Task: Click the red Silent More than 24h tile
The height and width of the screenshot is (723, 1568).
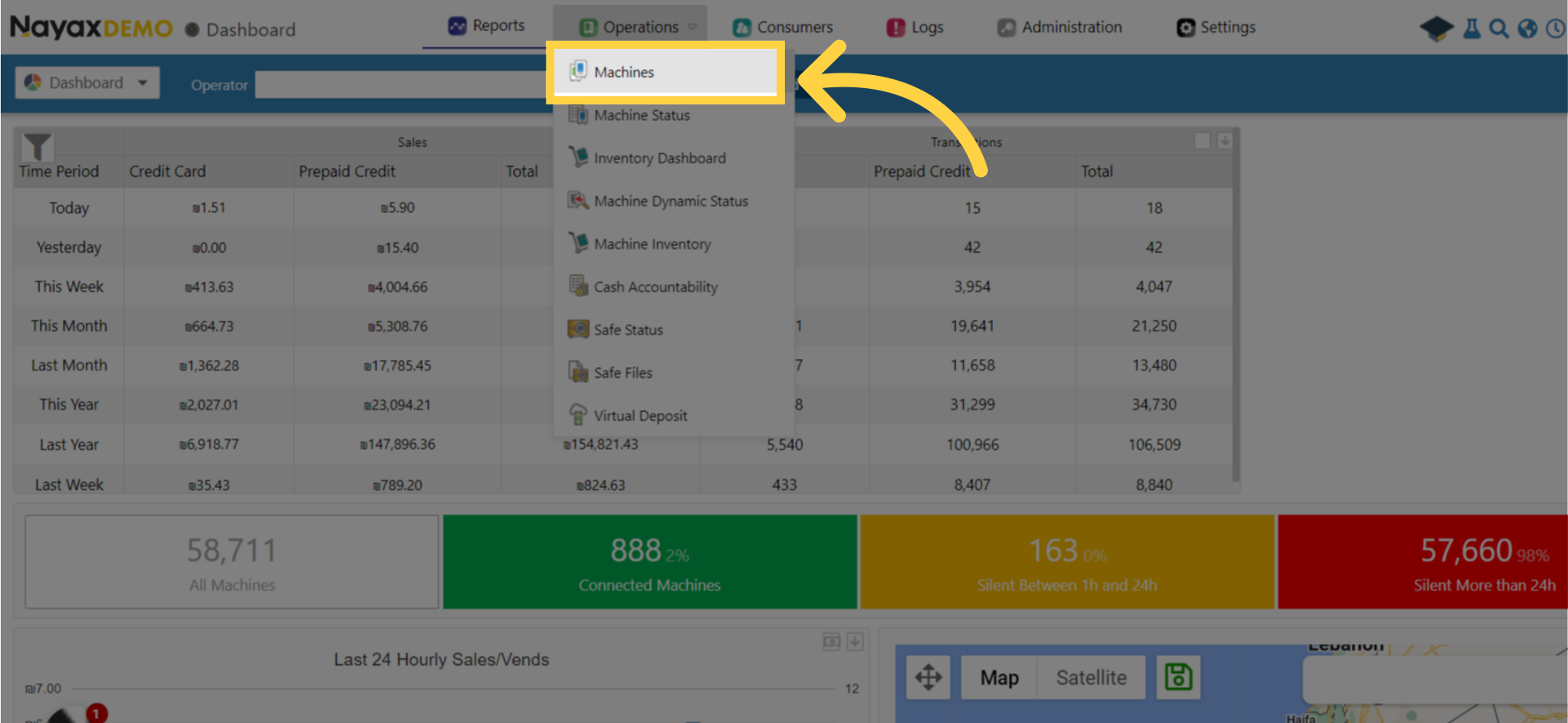Action: click(1421, 561)
